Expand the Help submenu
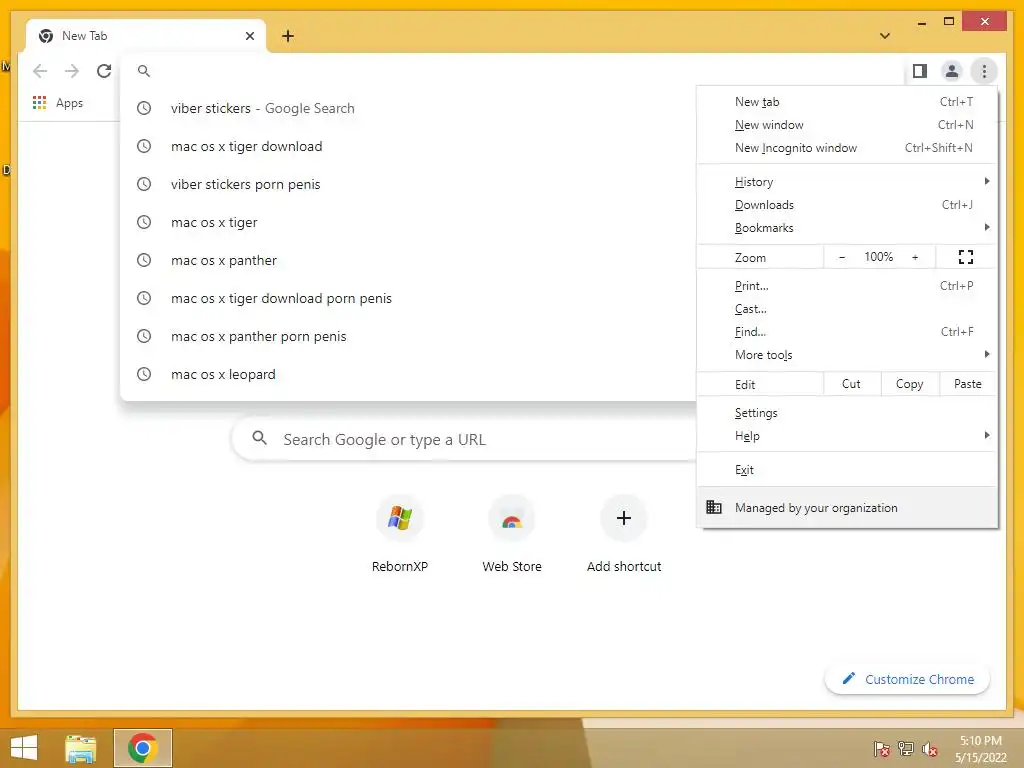1024x768 pixels. 847,436
